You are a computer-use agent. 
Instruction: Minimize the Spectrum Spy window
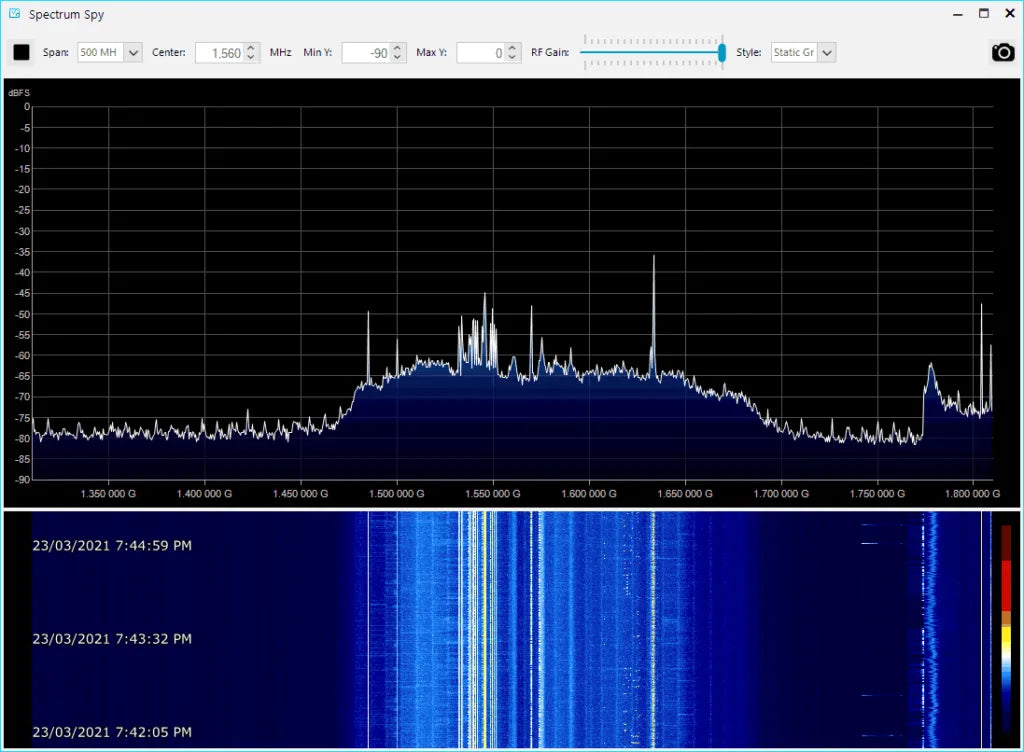tap(957, 14)
